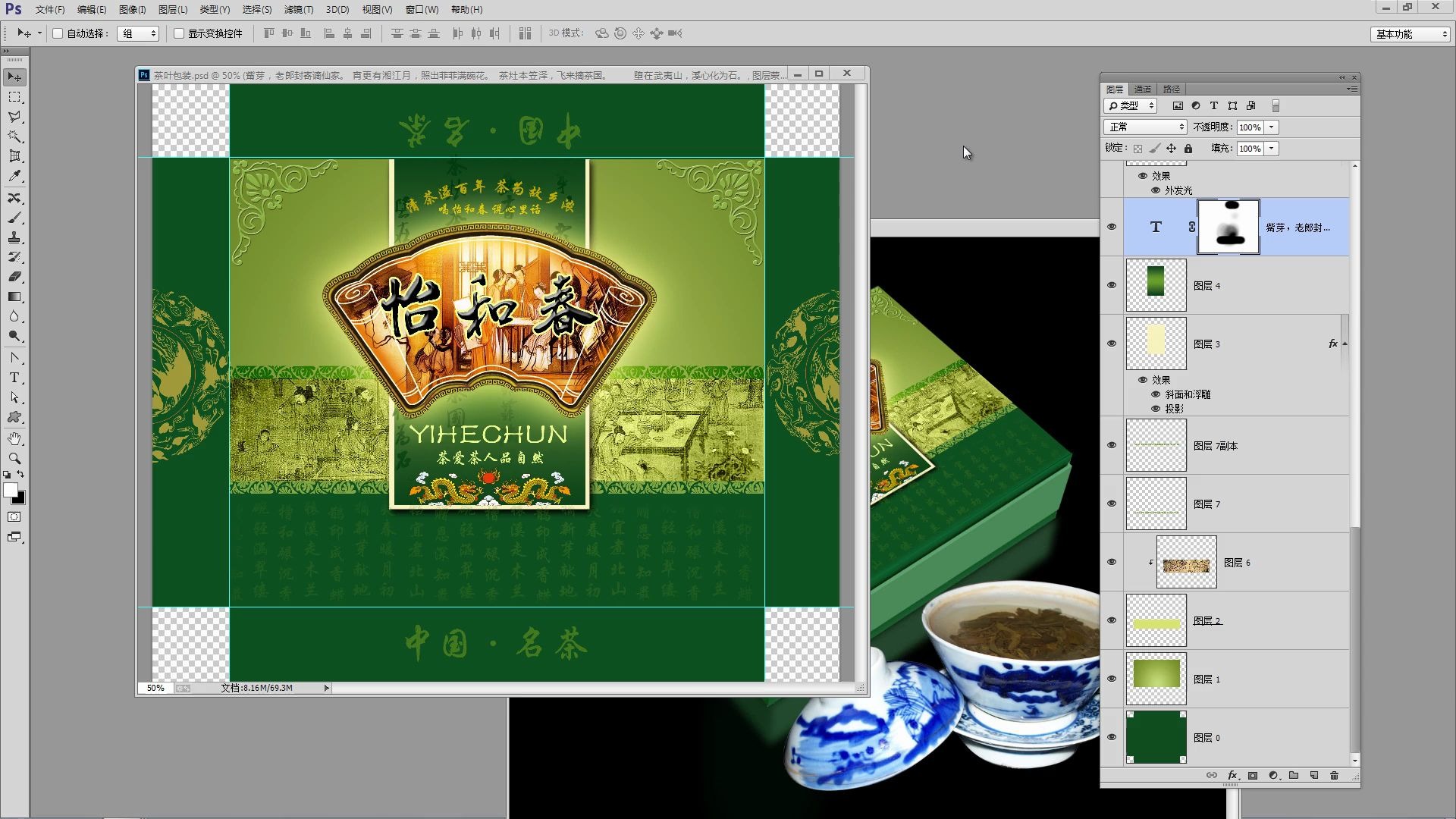
Task: Select the Zoom tool
Action: point(14,459)
